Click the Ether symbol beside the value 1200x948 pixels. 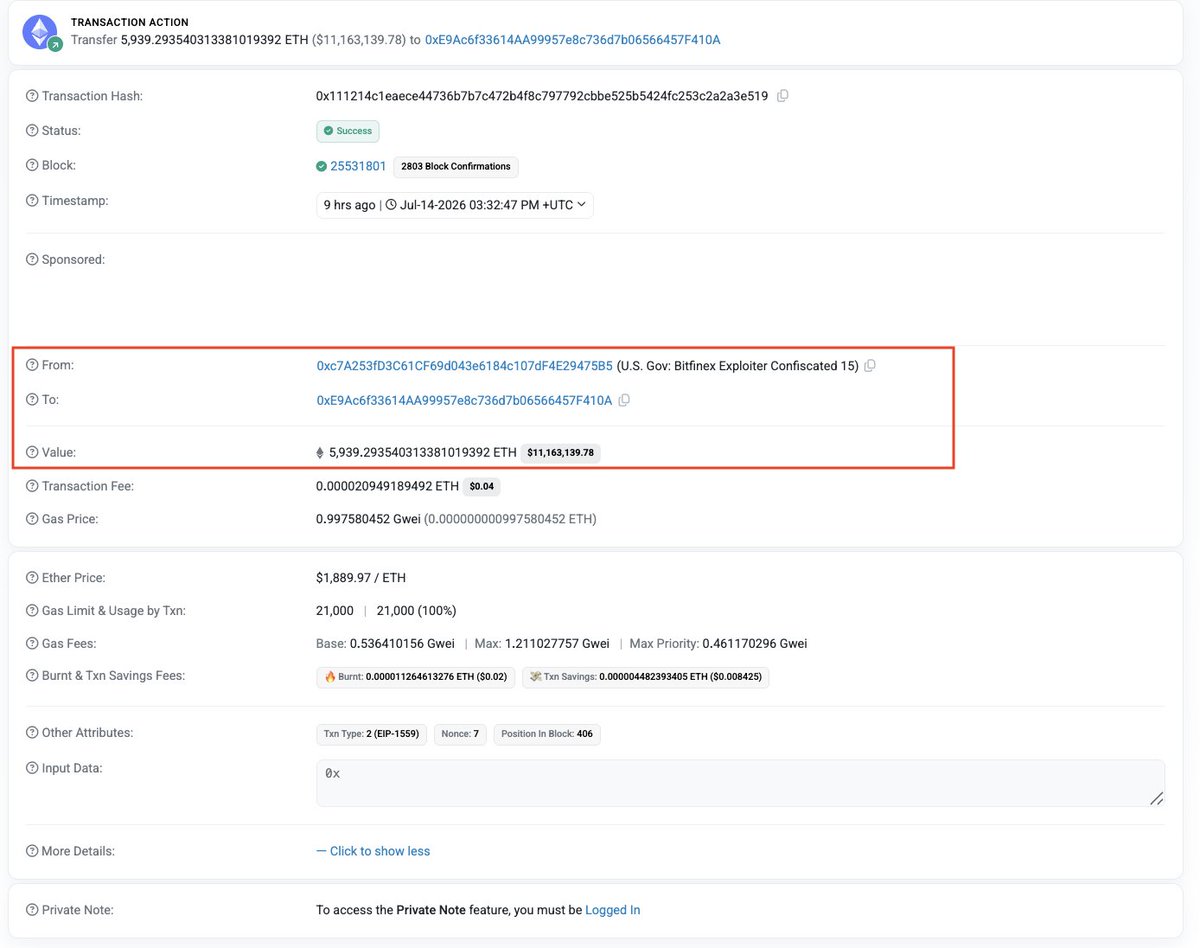[x=320, y=453]
